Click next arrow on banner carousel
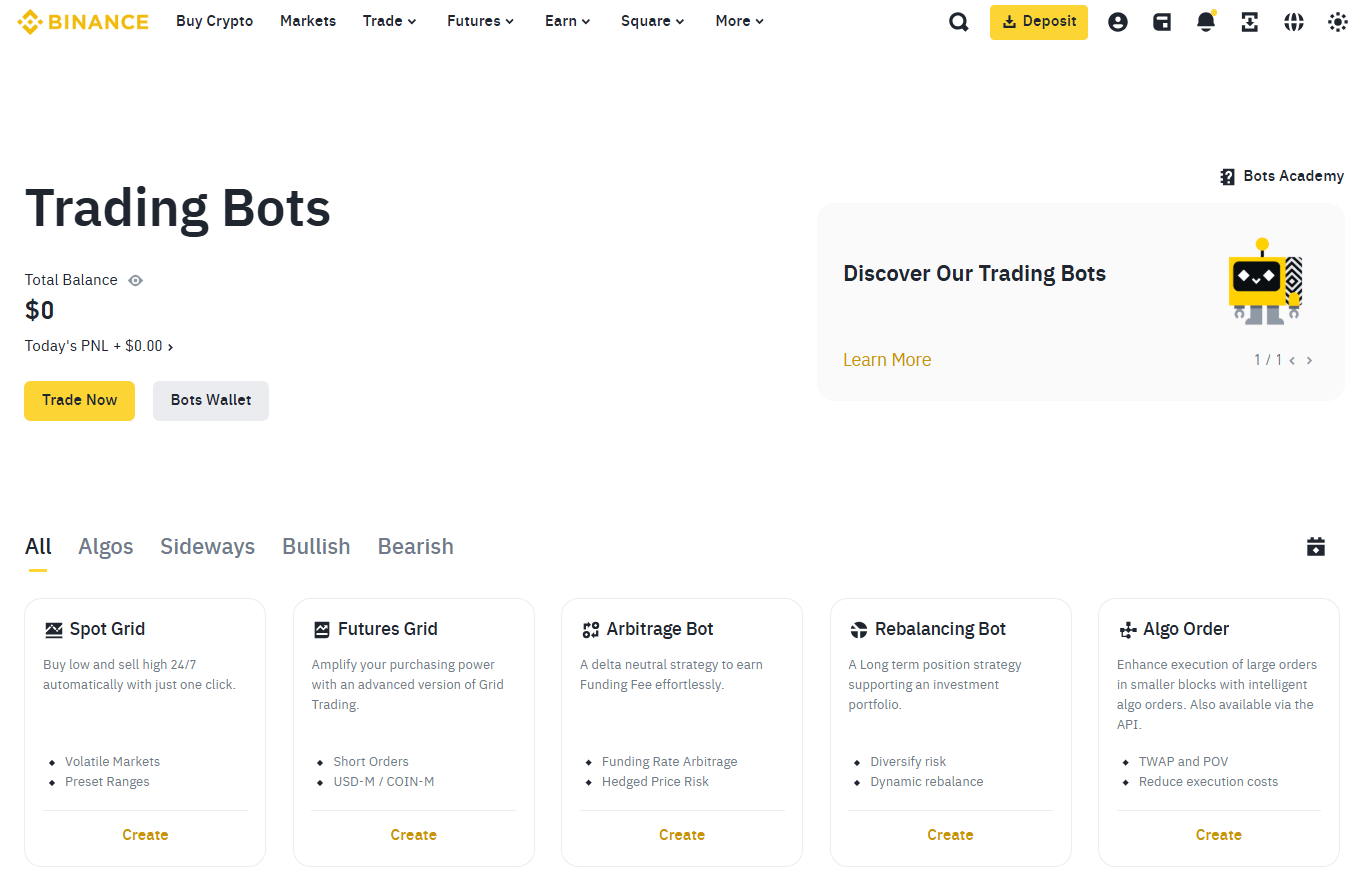The width and height of the screenshot is (1360, 886). [x=1310, y=360]
